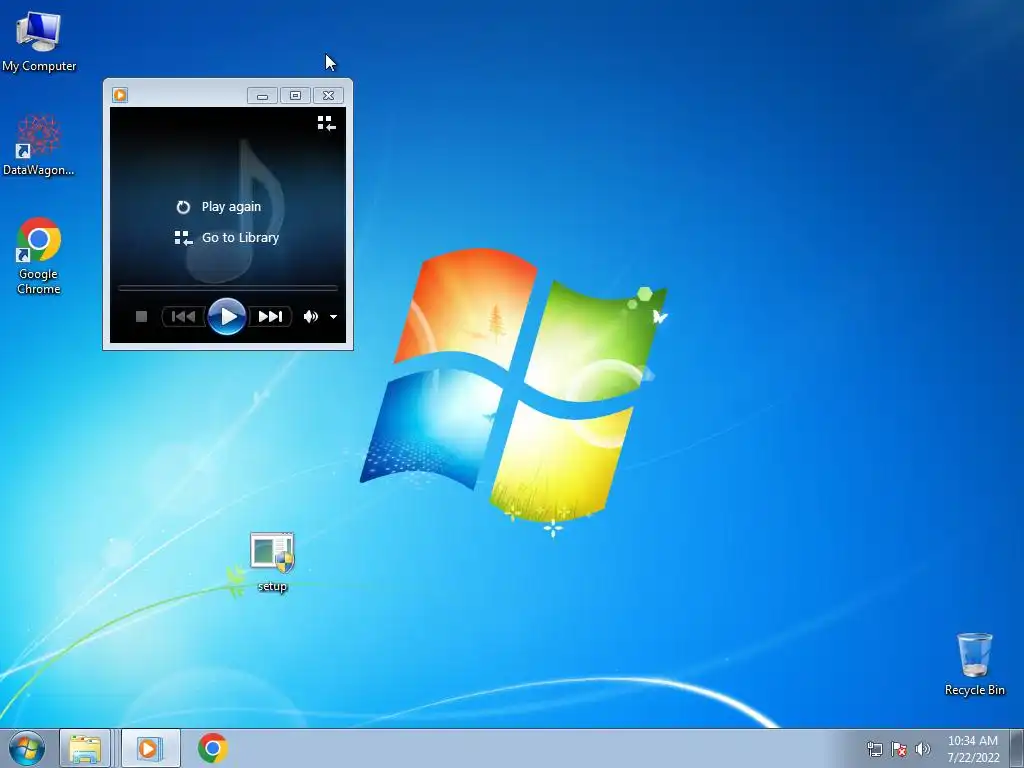Open the Windows Start menu

click(x=27, y=748)
